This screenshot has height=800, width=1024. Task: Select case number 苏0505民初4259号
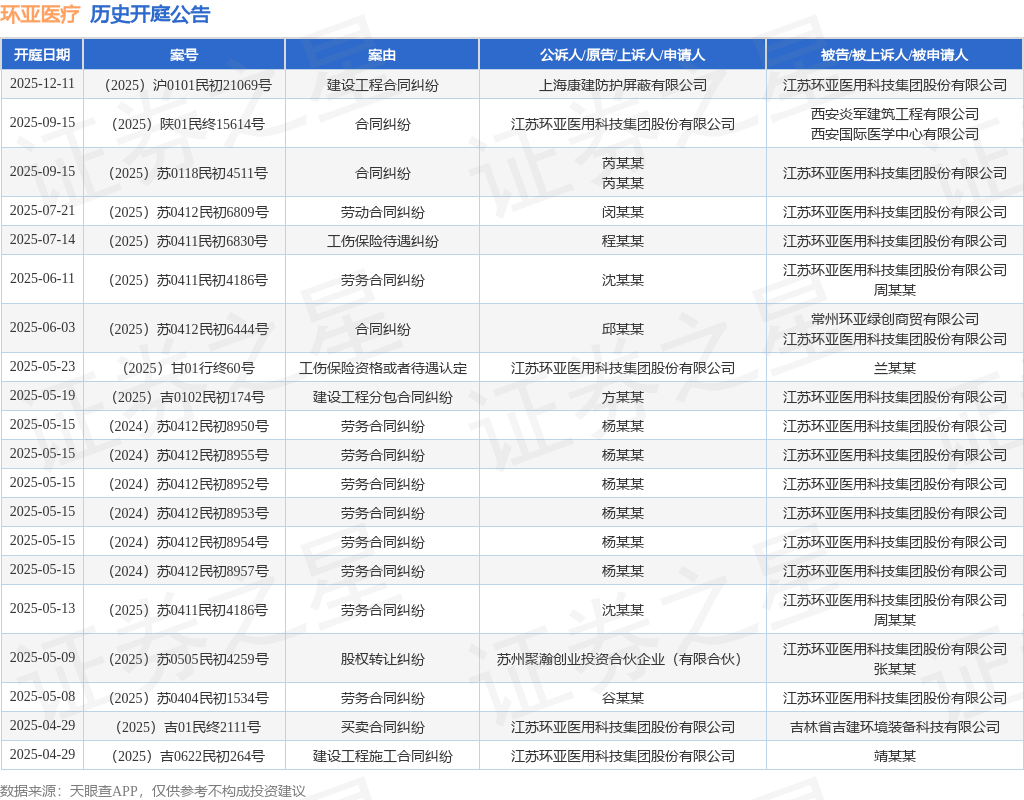coord(187,659)
